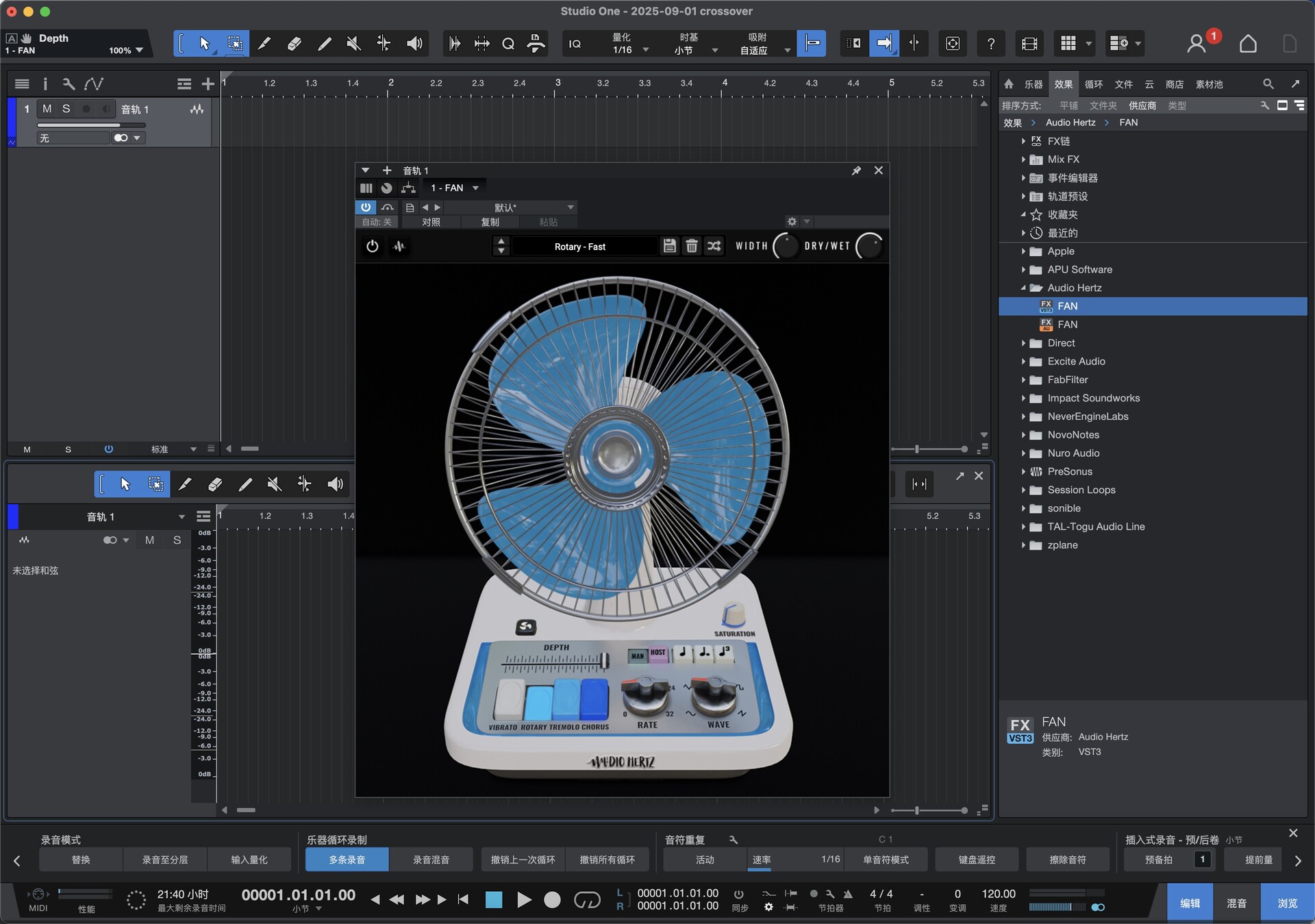Toggle plugin activate power button in header
This screenshot has width=1315, height=924.
pyautogui.click(x=366, y=207)
